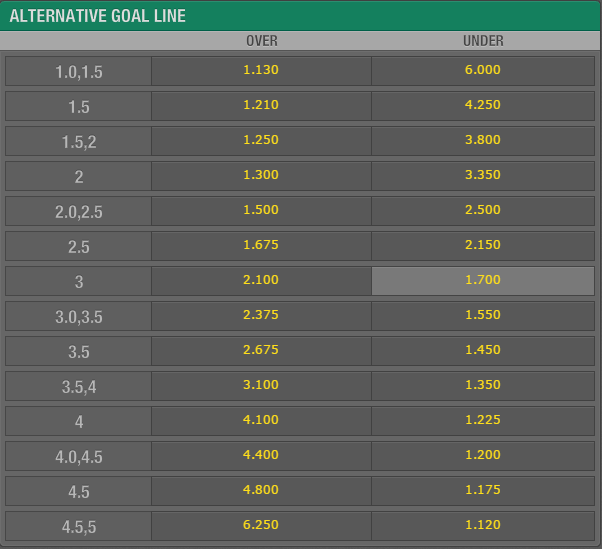Select Under 6.000 odds for line 1.0,1.5
The height and width of the screenshot is (549, 602).
coord(483,71)
